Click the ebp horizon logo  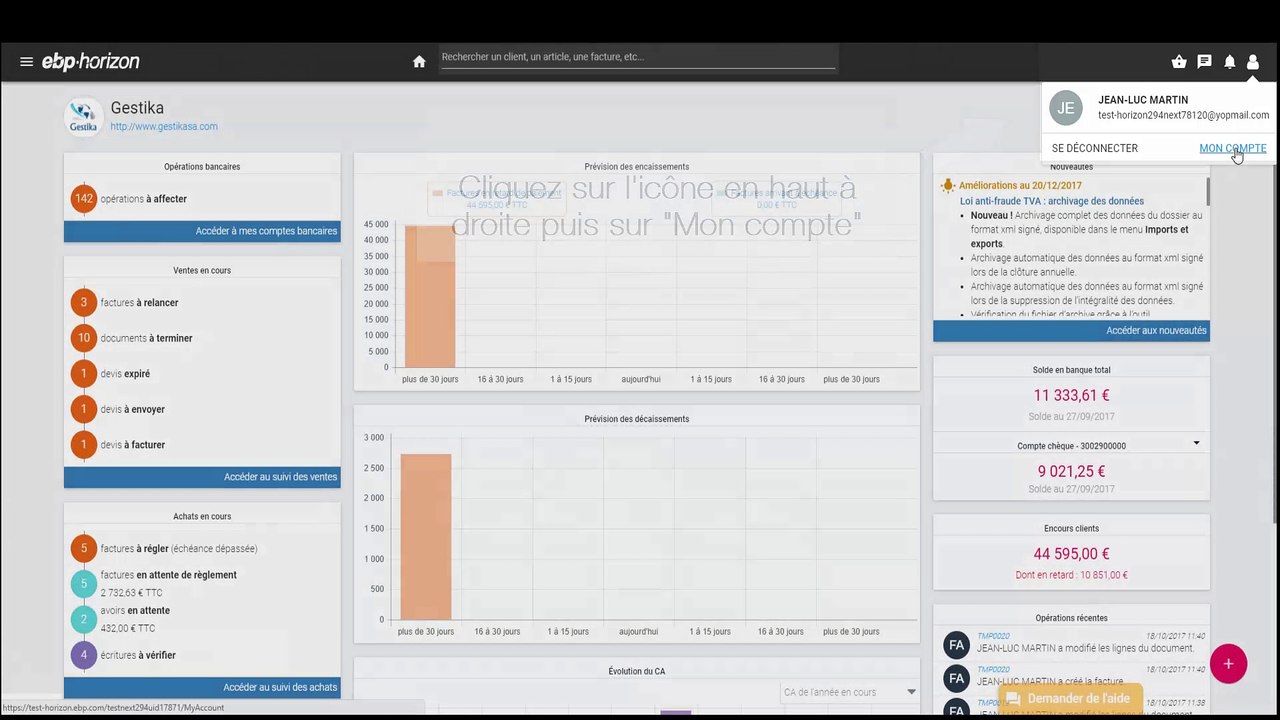click(90, 62)
